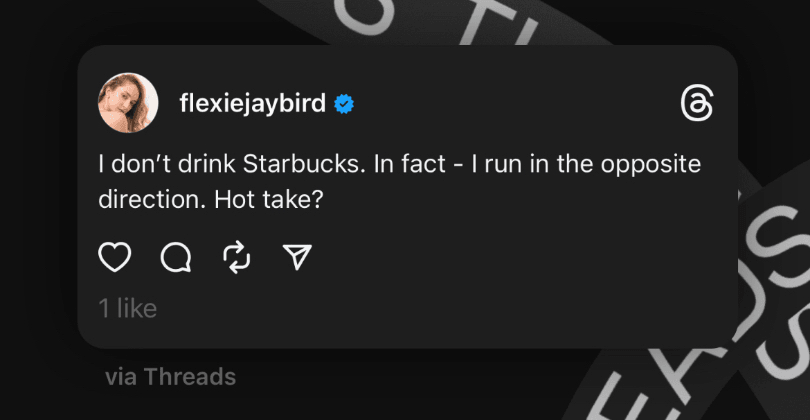810x420 pixels.
Task: Open flexiejaybird's profile picture
Action: [127, 103]
